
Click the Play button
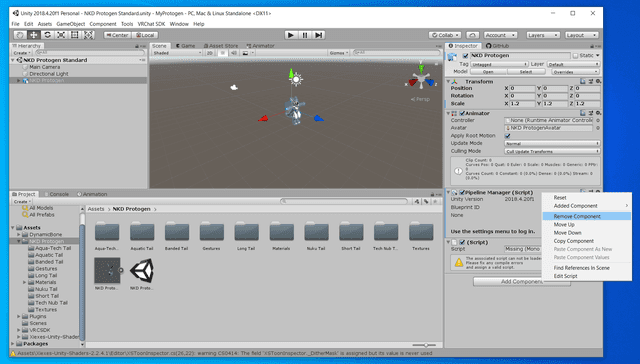(291, 35)
